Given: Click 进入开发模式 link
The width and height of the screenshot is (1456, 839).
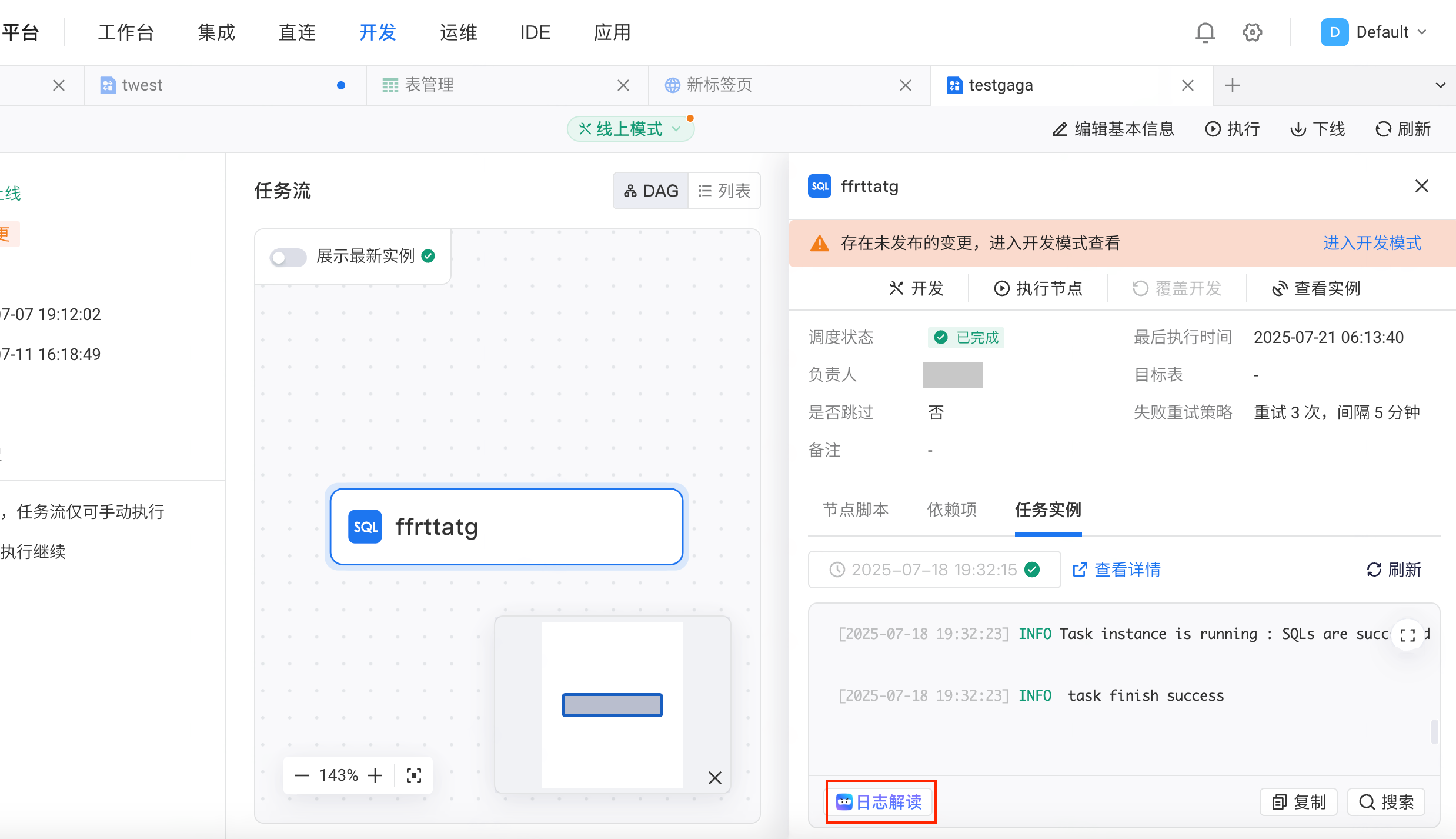Looking at the screenshot, I should 1372,243.
